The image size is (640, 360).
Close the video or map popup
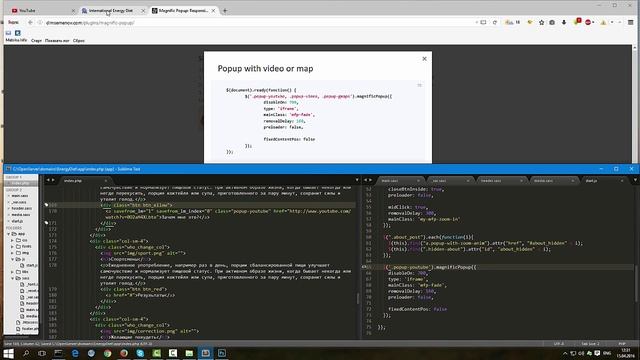[x=424, y=59]
